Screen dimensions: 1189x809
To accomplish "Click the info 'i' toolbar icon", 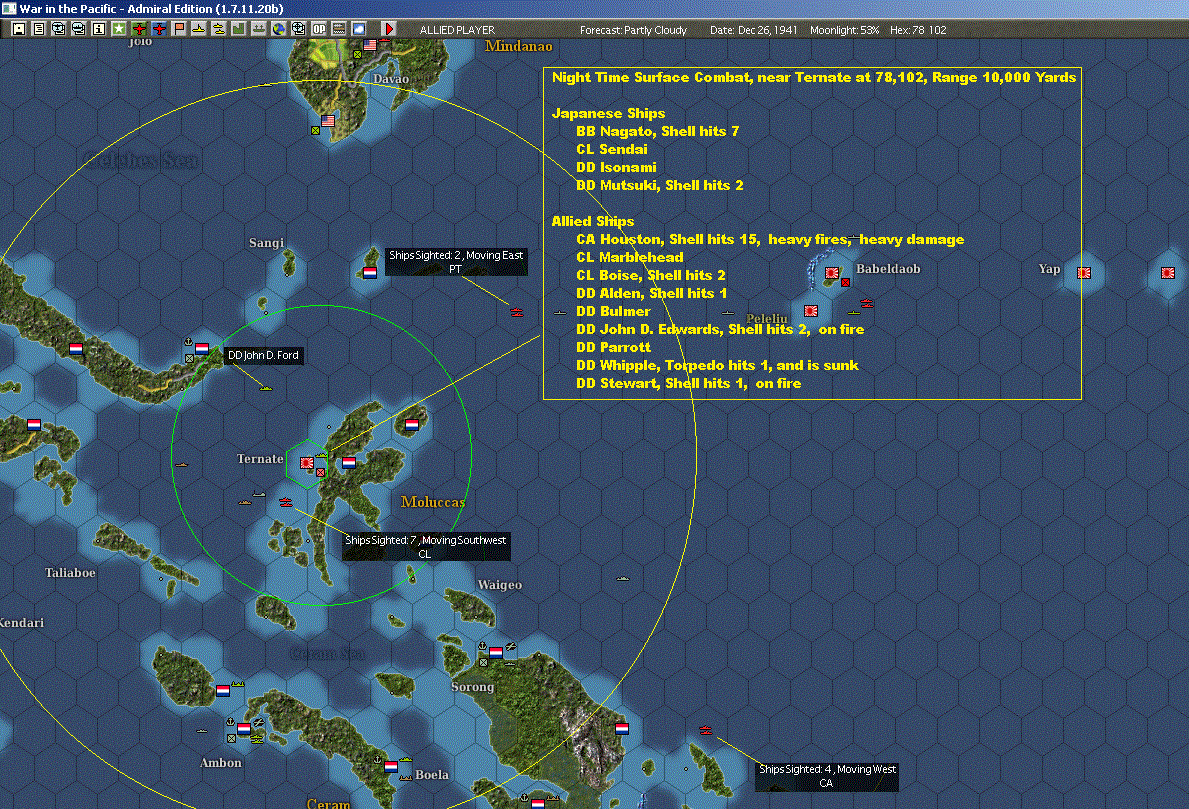I will coord(99,29).
